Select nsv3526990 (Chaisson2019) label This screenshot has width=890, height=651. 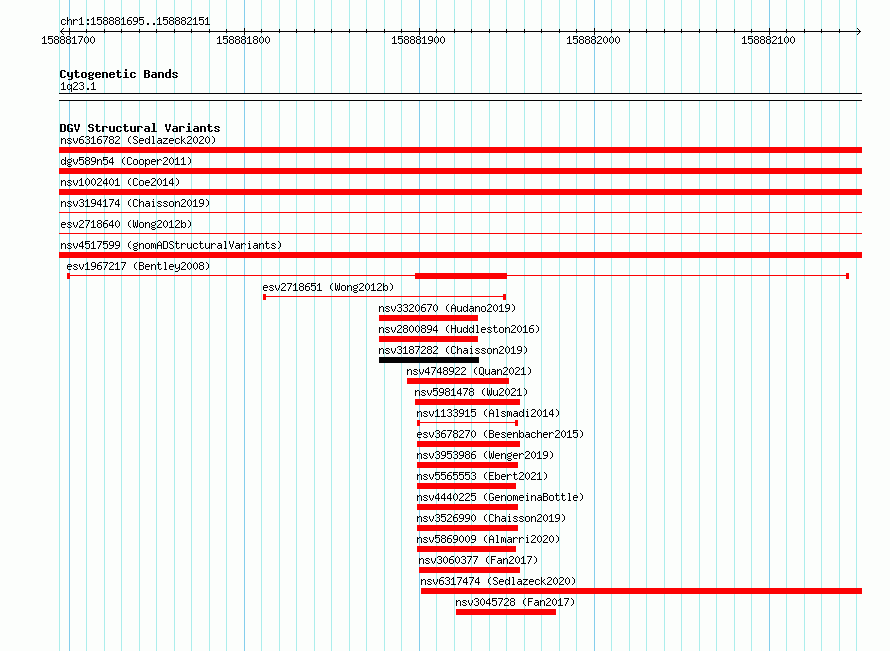490,518
